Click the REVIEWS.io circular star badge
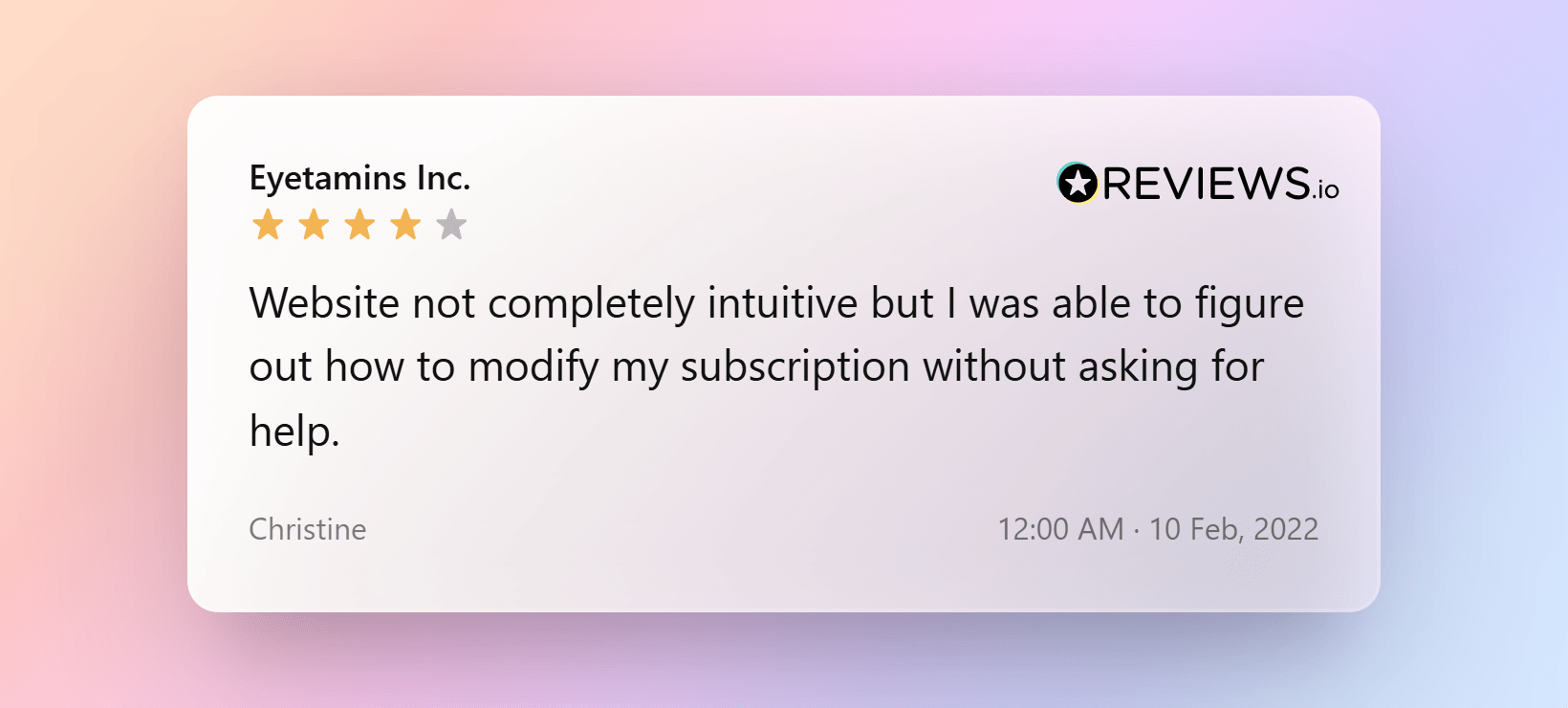The width and height of the screenshot is (1568, 708). coord(1077,183)
